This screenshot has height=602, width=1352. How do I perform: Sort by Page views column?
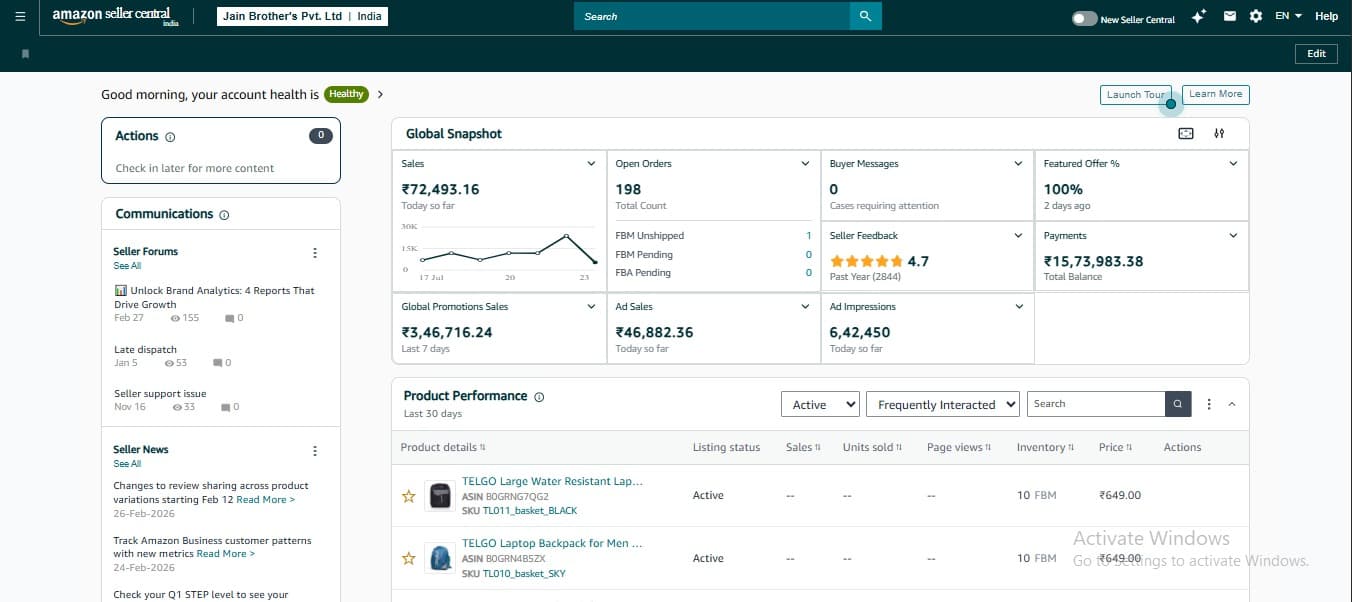point(959,448)
